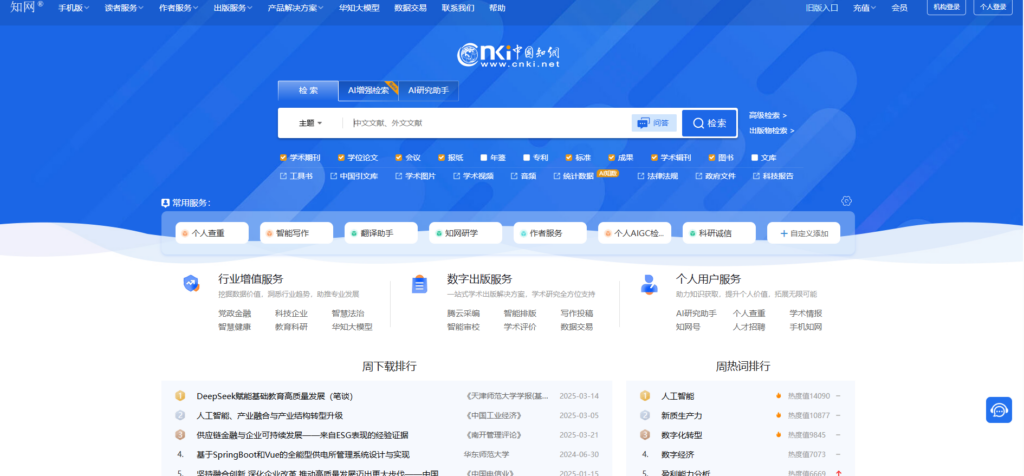Open the 主题 search field dropdown
The image size is (1024, 476).
[311, 123]
